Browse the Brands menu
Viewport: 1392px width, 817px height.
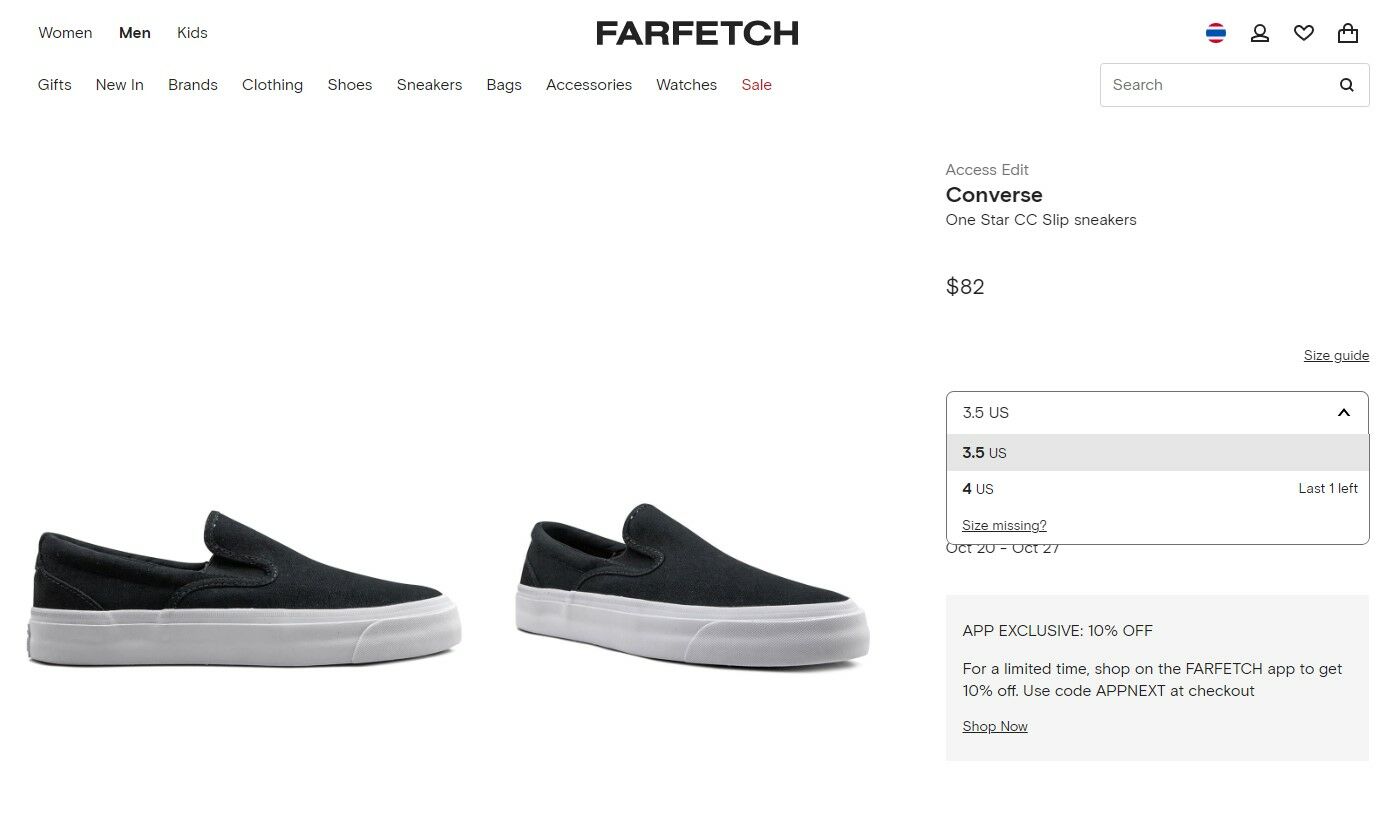[192, 85]
